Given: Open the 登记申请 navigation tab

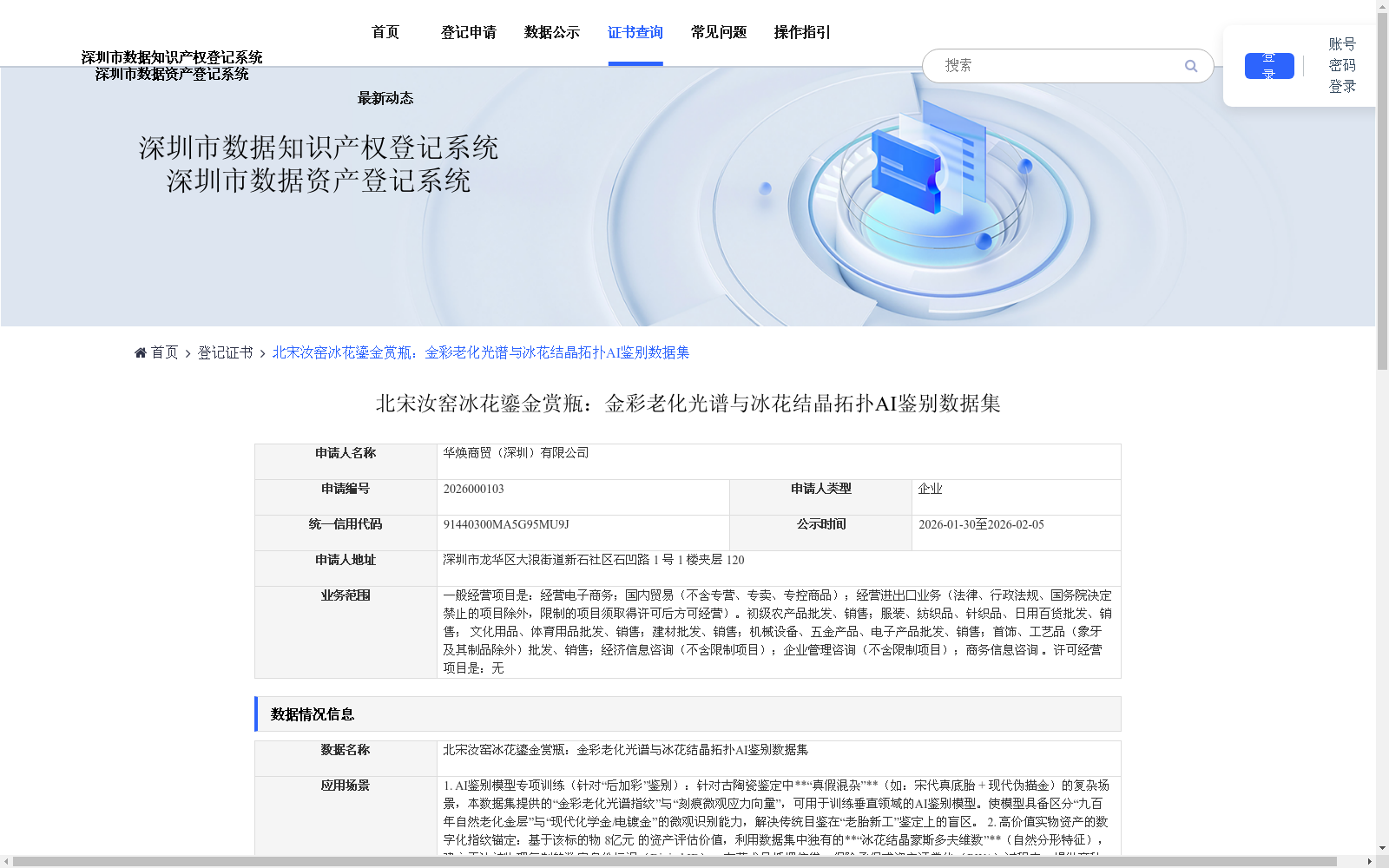Looking at the screenshot, I should [469, 32].
